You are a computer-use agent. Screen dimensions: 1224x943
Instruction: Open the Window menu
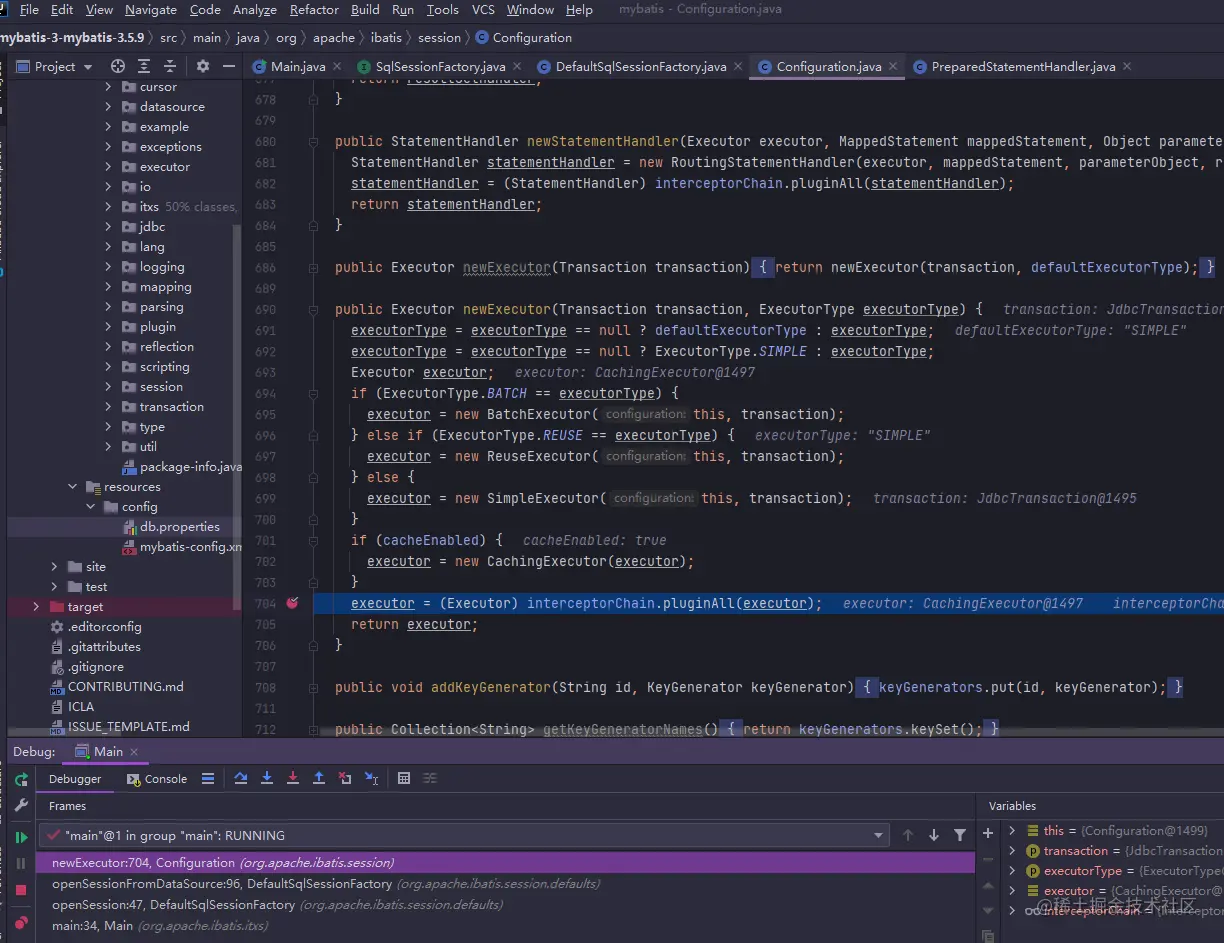pyautogui.click(x=530, y=10)
